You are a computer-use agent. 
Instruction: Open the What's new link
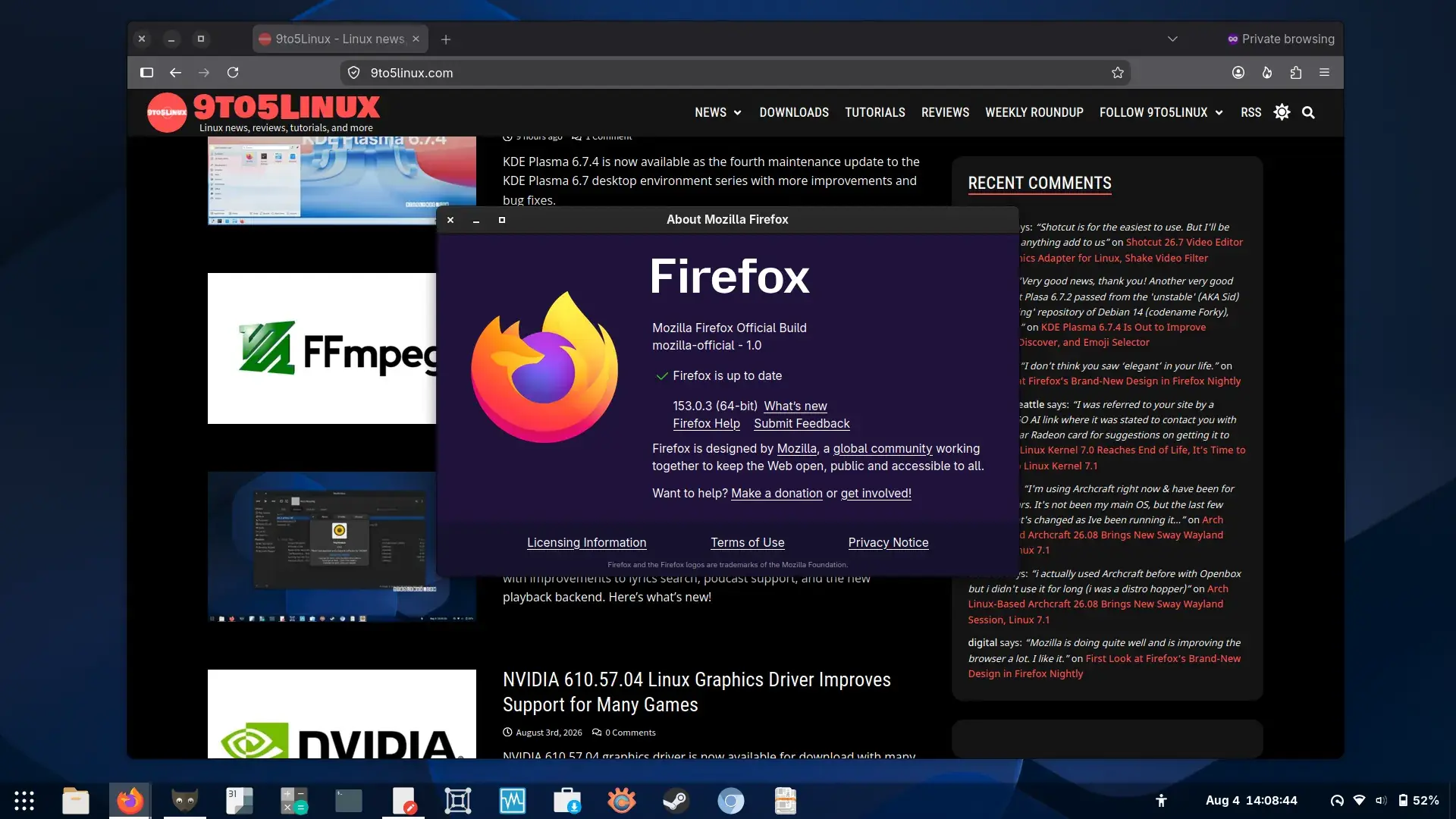coord(795,406)
